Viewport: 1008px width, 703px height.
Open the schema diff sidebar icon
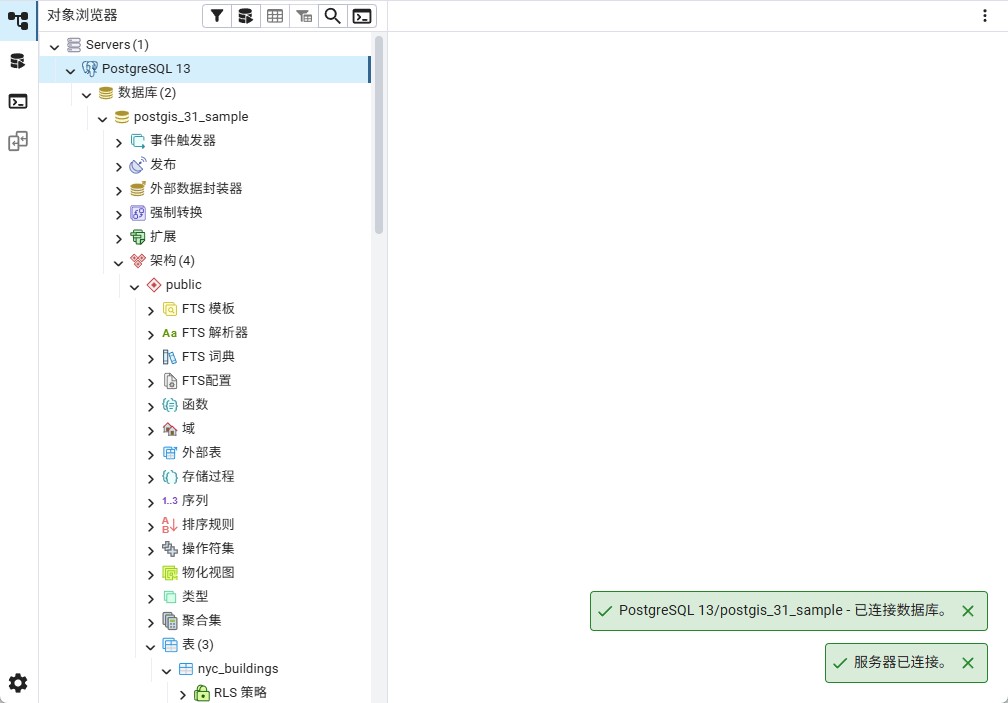[x=18, y=141]
